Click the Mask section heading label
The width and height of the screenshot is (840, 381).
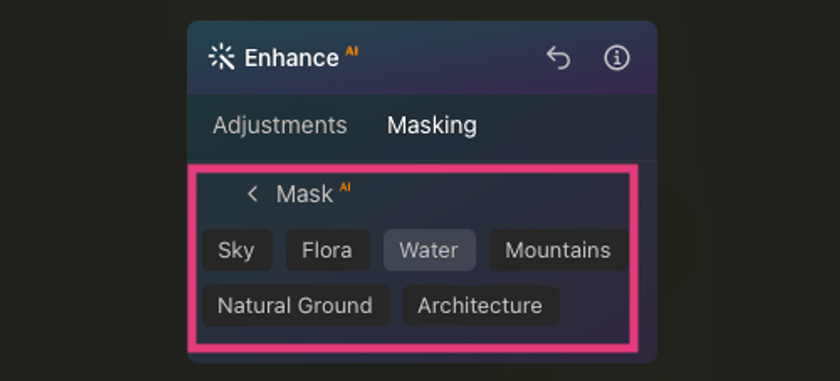click(x=304, y=194)
